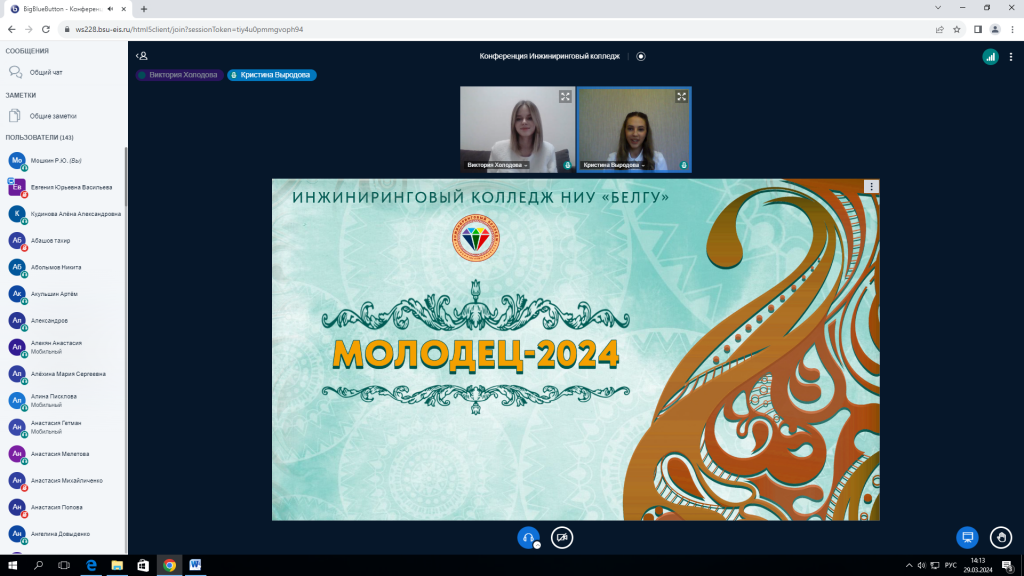
Task: Select user Алёхина Мария Сергеевна
Action: 63,374
